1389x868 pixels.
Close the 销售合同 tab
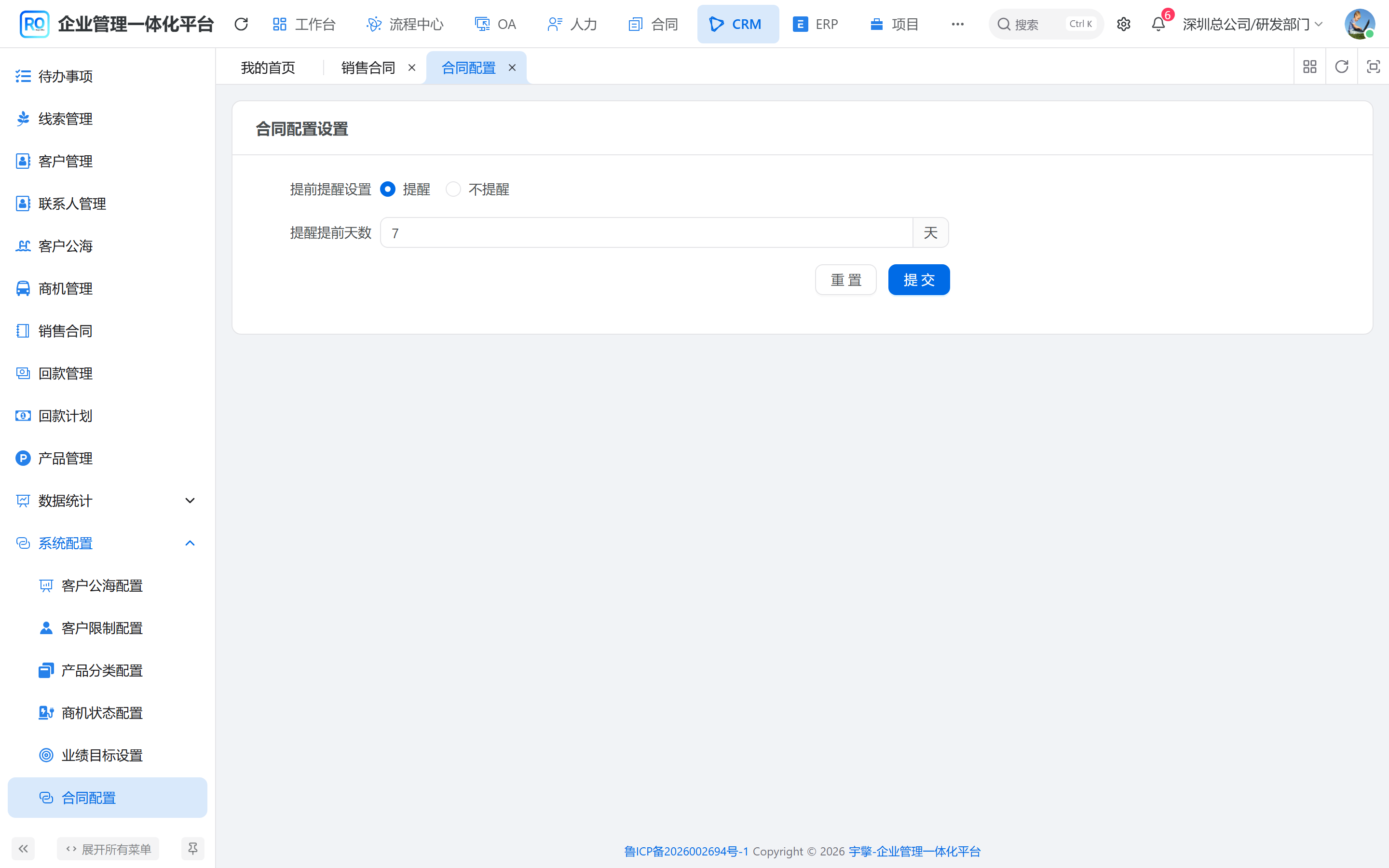[411, 68]
